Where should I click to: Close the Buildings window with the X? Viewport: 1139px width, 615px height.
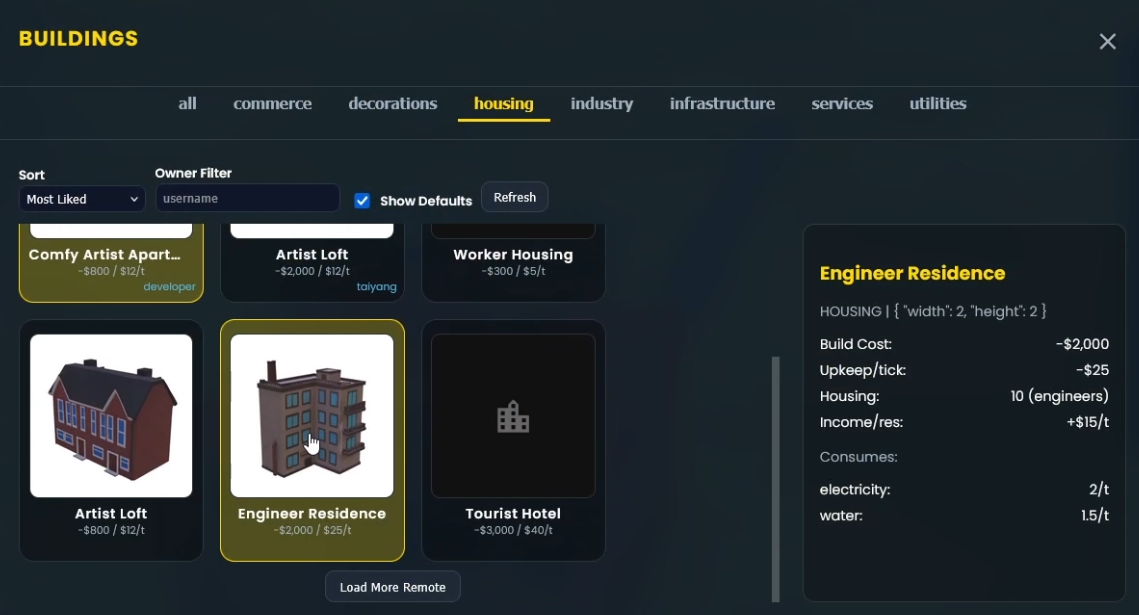coord(1107,42)
